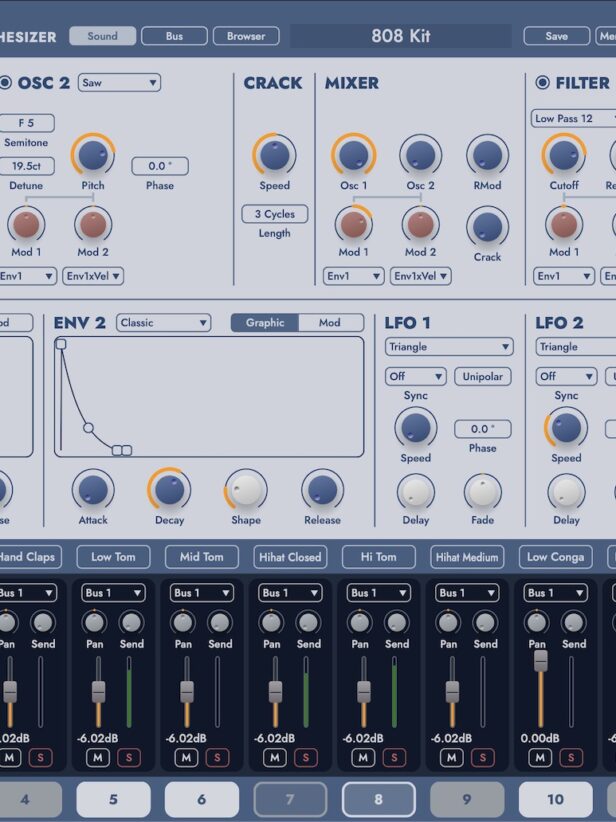The width and height of the screenshot is (616, 822).
Task: Open the LFO 2 Sync Off dropdown
Action: [x=566, y=376]
